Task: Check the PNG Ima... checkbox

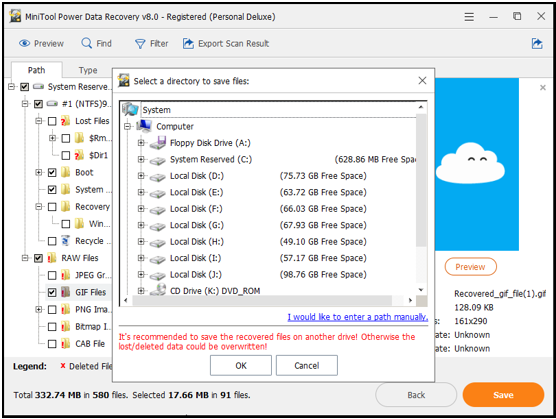Action: click(52, 309)
